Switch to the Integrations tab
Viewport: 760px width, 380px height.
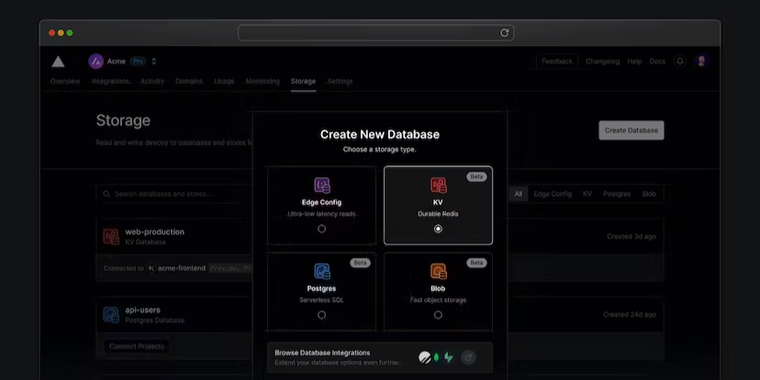[x=111, y=81]
